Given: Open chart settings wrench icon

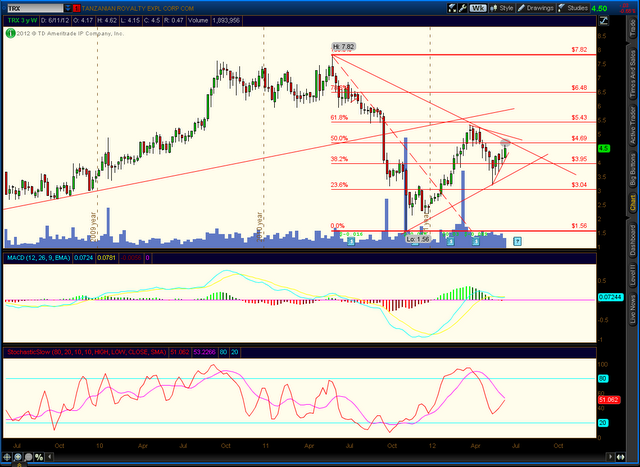Looking at the screenshot, I should (x=462, y=8).
